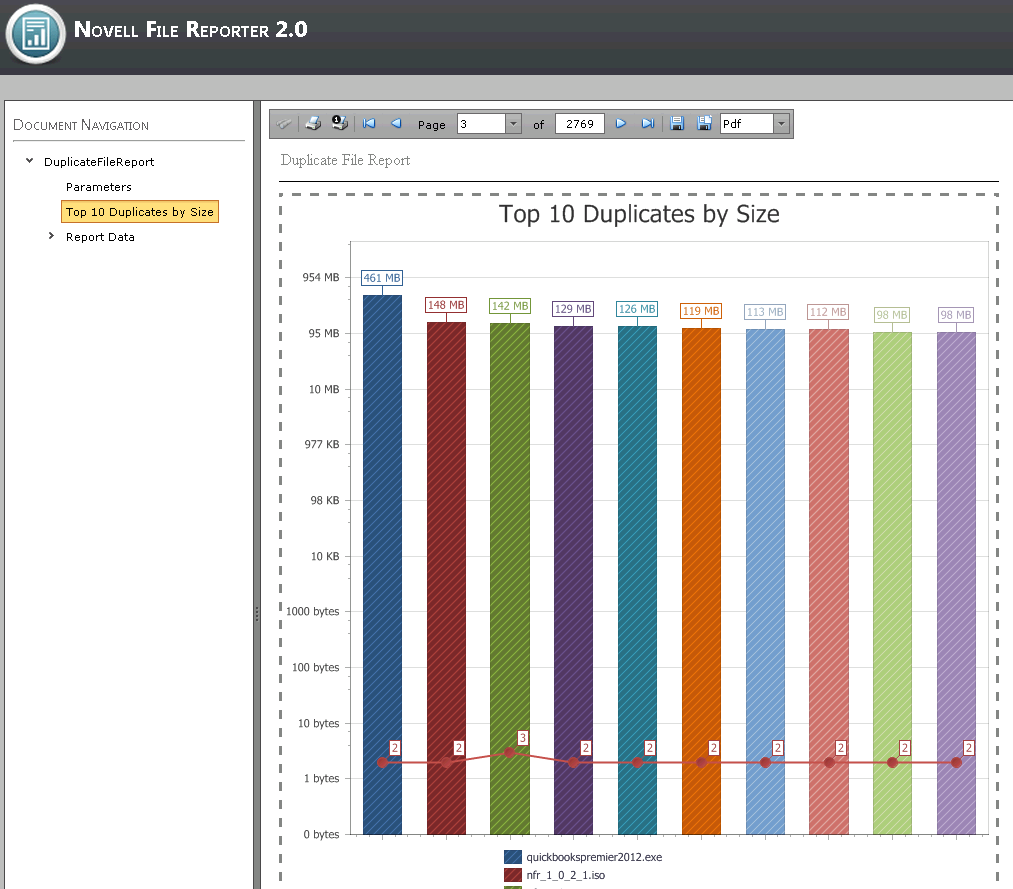The image size is (1013, 889).
Task: Click the blue legend swatch for quickbookspremier2012.exe
Action: click(513, 857)
